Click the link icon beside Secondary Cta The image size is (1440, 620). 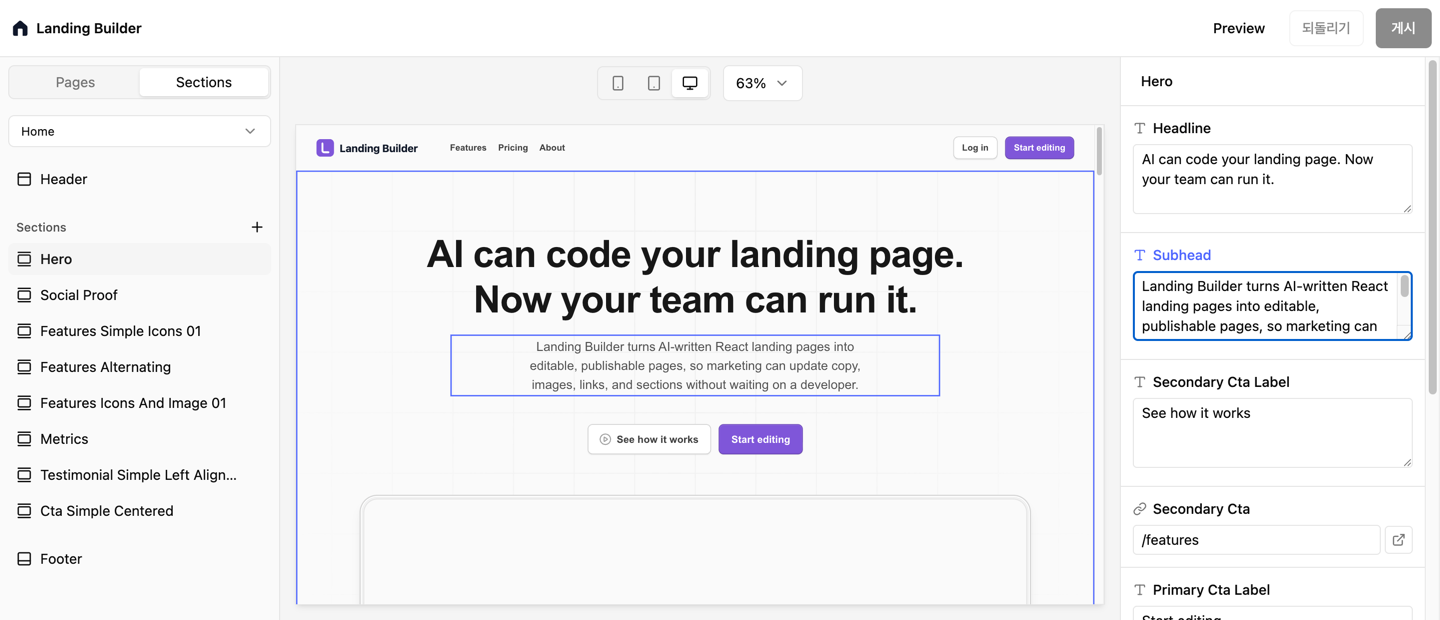[x=1140, y=509]
